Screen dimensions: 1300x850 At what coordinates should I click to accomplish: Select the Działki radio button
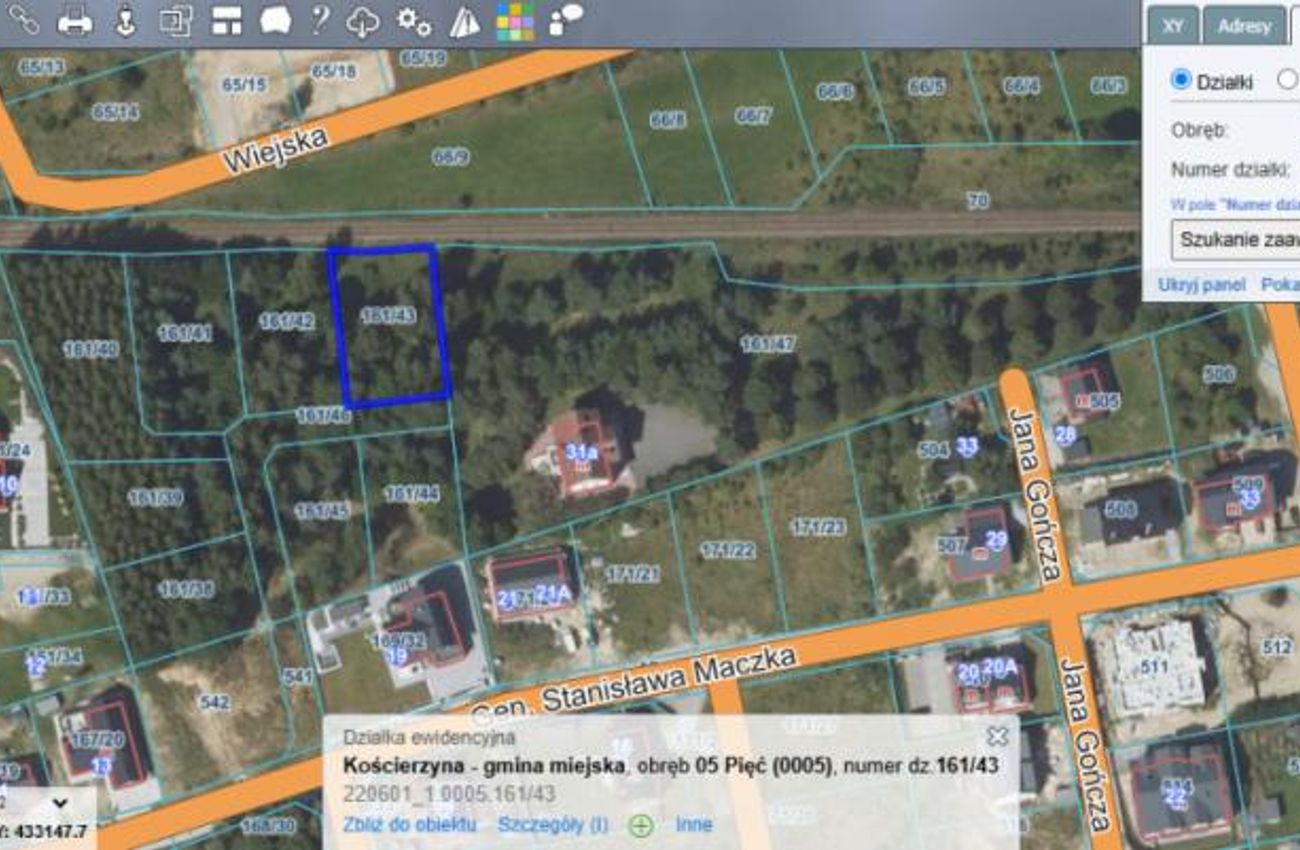click(1181, 80)
